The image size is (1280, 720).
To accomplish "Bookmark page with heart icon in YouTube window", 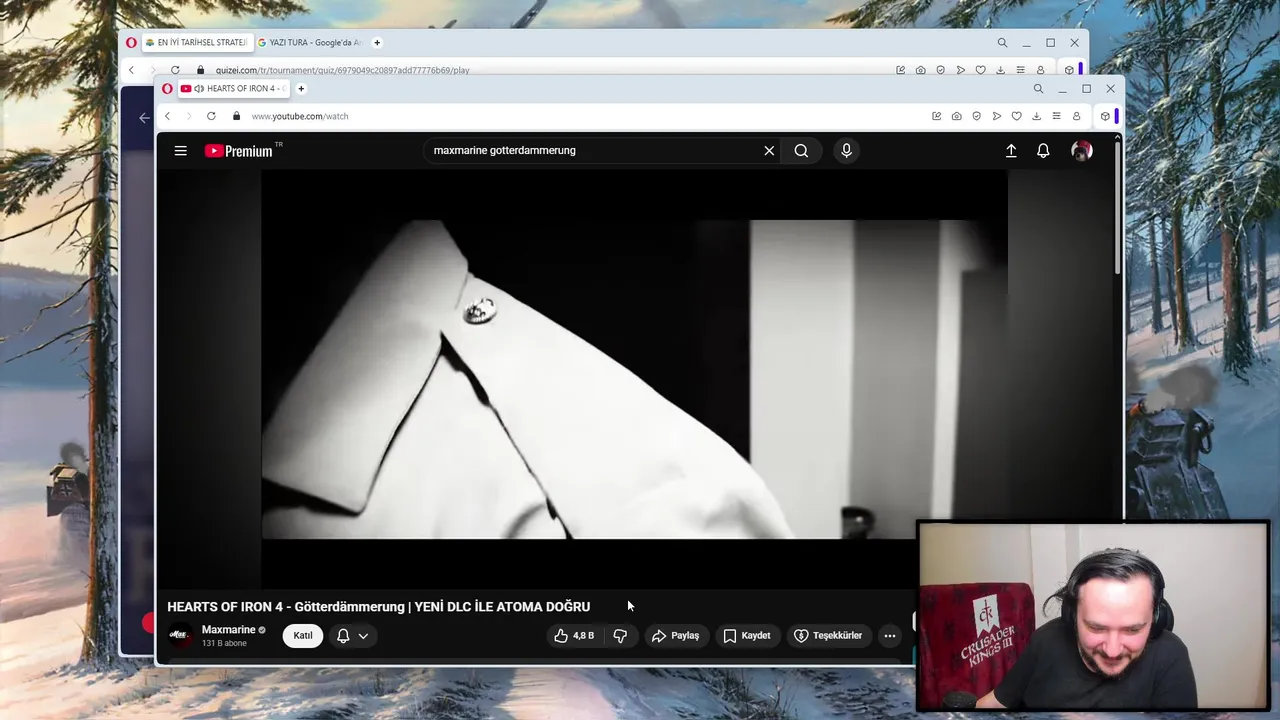I will click(x=1016, y=116).
